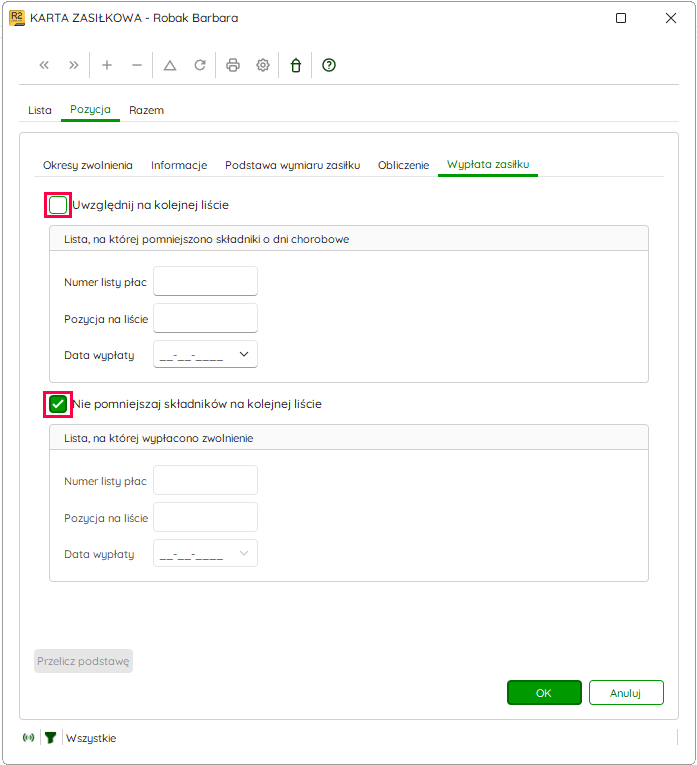This screenshot has height=765, width=697.
Task: Open settings gear icon
Action: tap(263, 65)
